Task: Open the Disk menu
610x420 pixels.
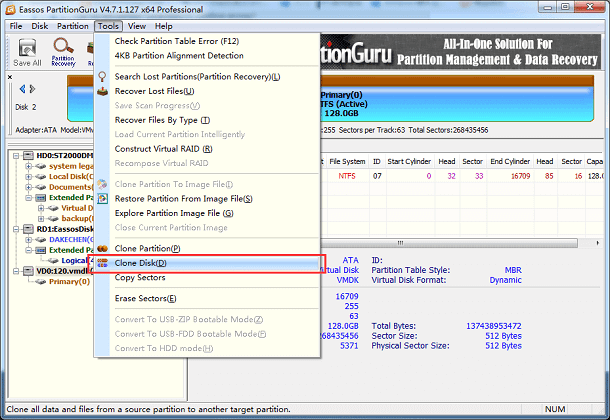Action: [x=40, y=26]
